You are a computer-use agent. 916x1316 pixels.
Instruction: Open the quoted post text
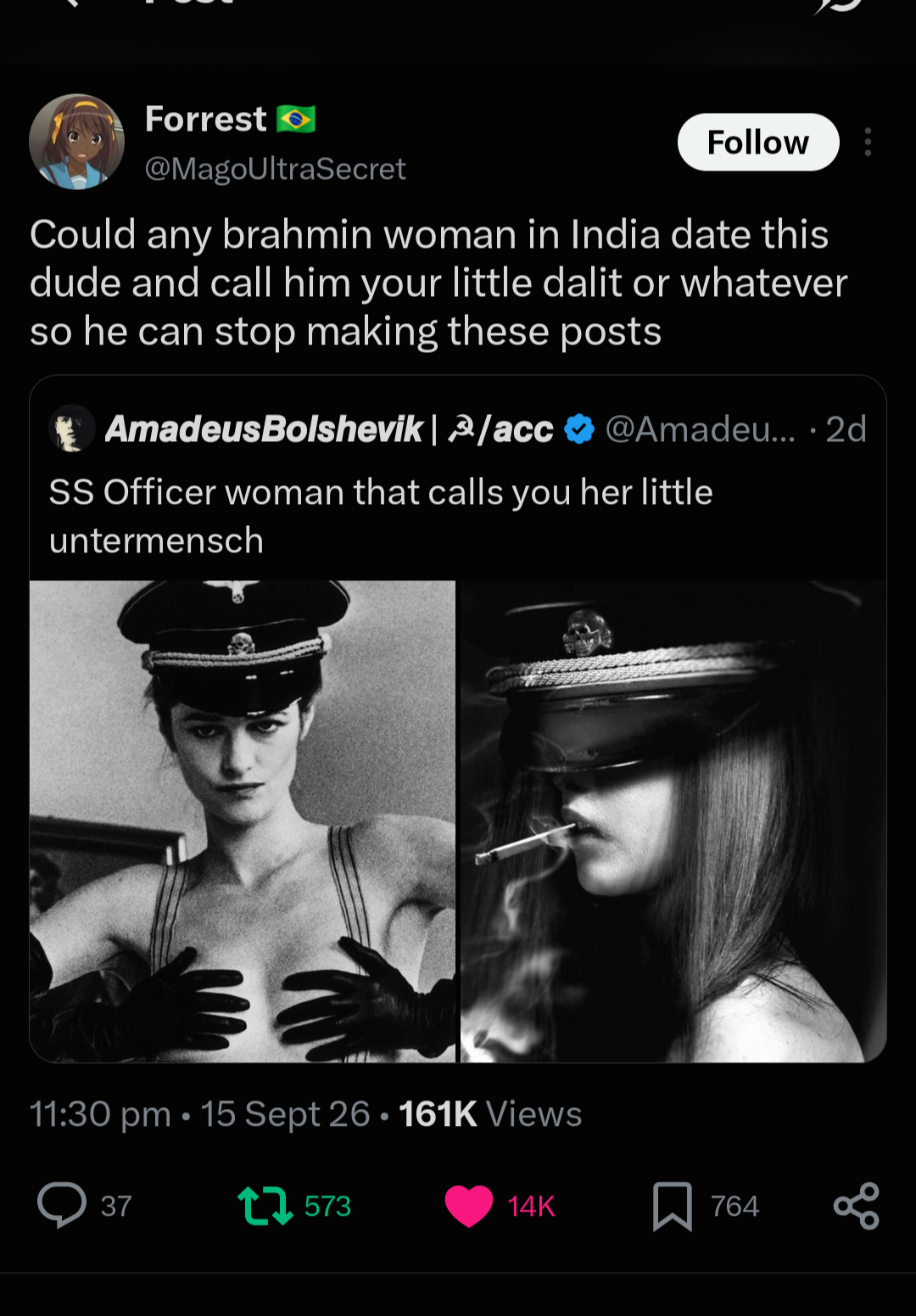pos(381,516)
